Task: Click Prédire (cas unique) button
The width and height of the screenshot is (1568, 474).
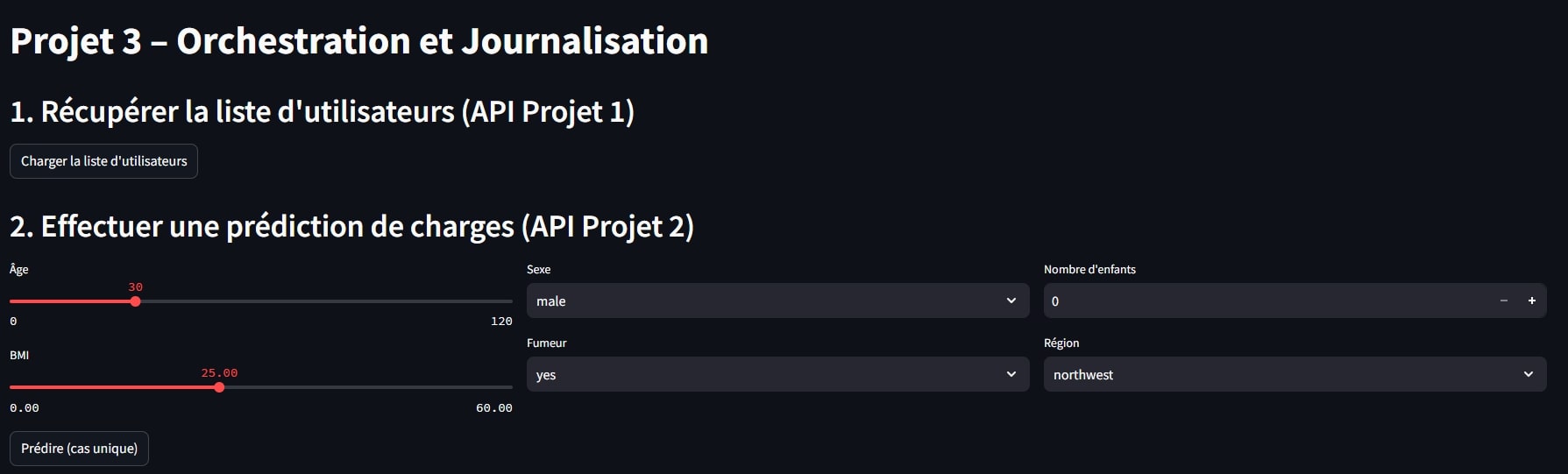Action: [x=79, y=449]
